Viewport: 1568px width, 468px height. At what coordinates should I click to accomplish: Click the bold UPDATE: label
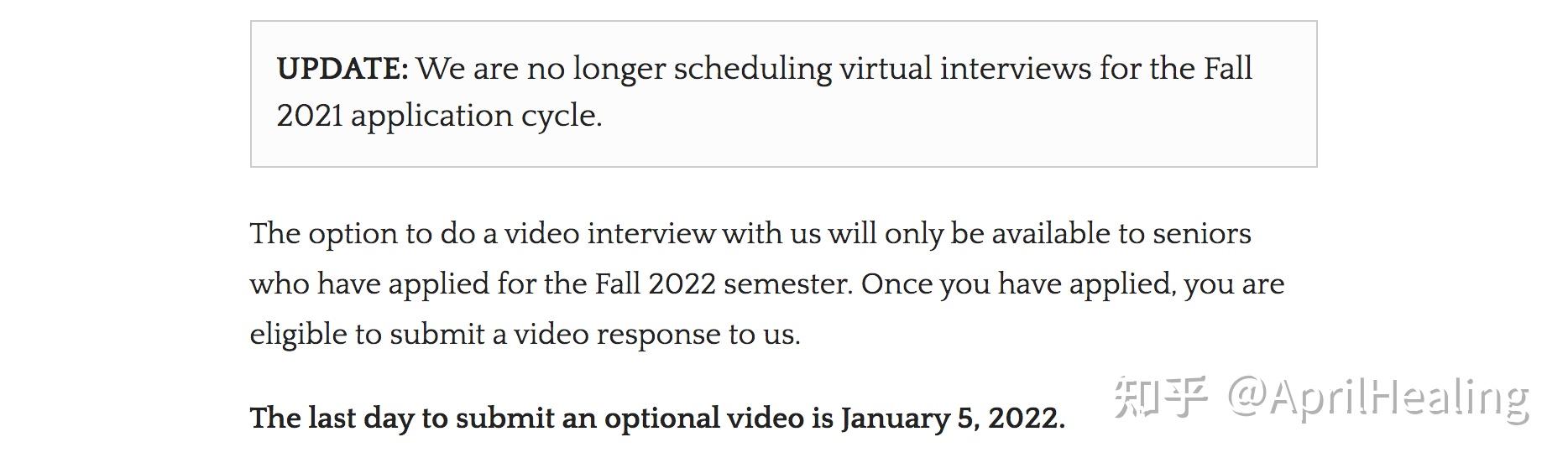click(342, 69)
